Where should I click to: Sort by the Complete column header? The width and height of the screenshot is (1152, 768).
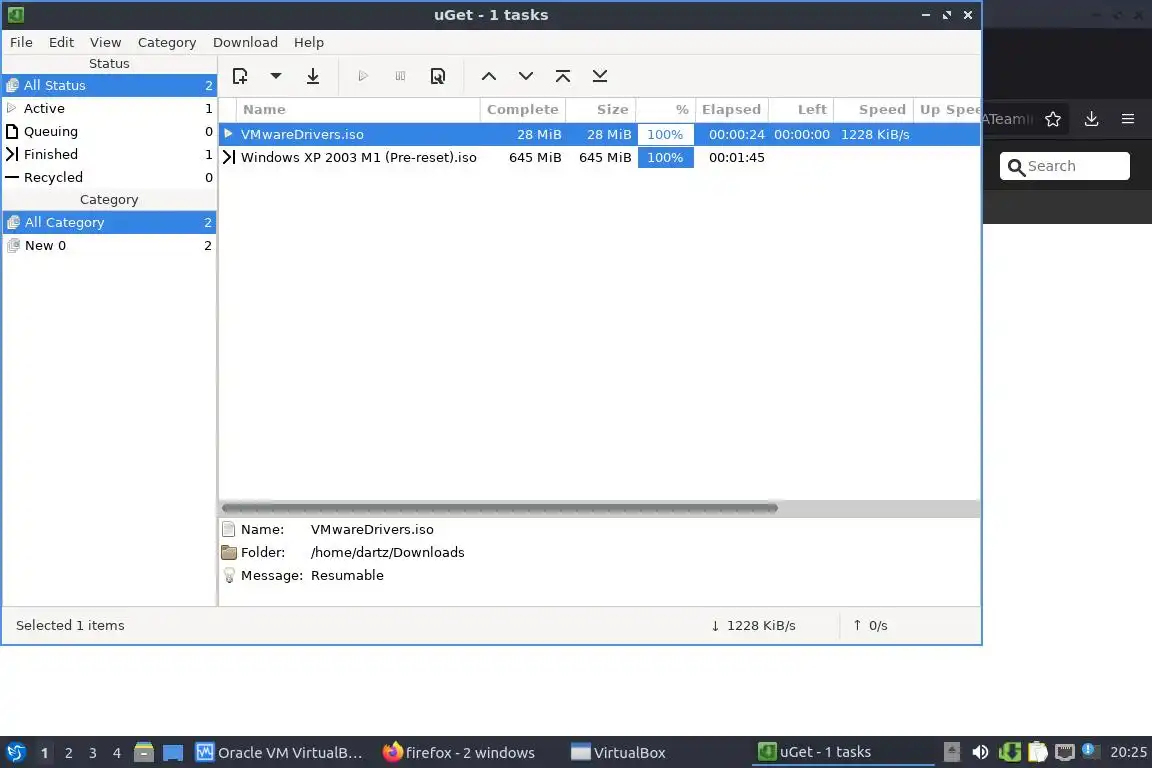[x=522, y=110]
